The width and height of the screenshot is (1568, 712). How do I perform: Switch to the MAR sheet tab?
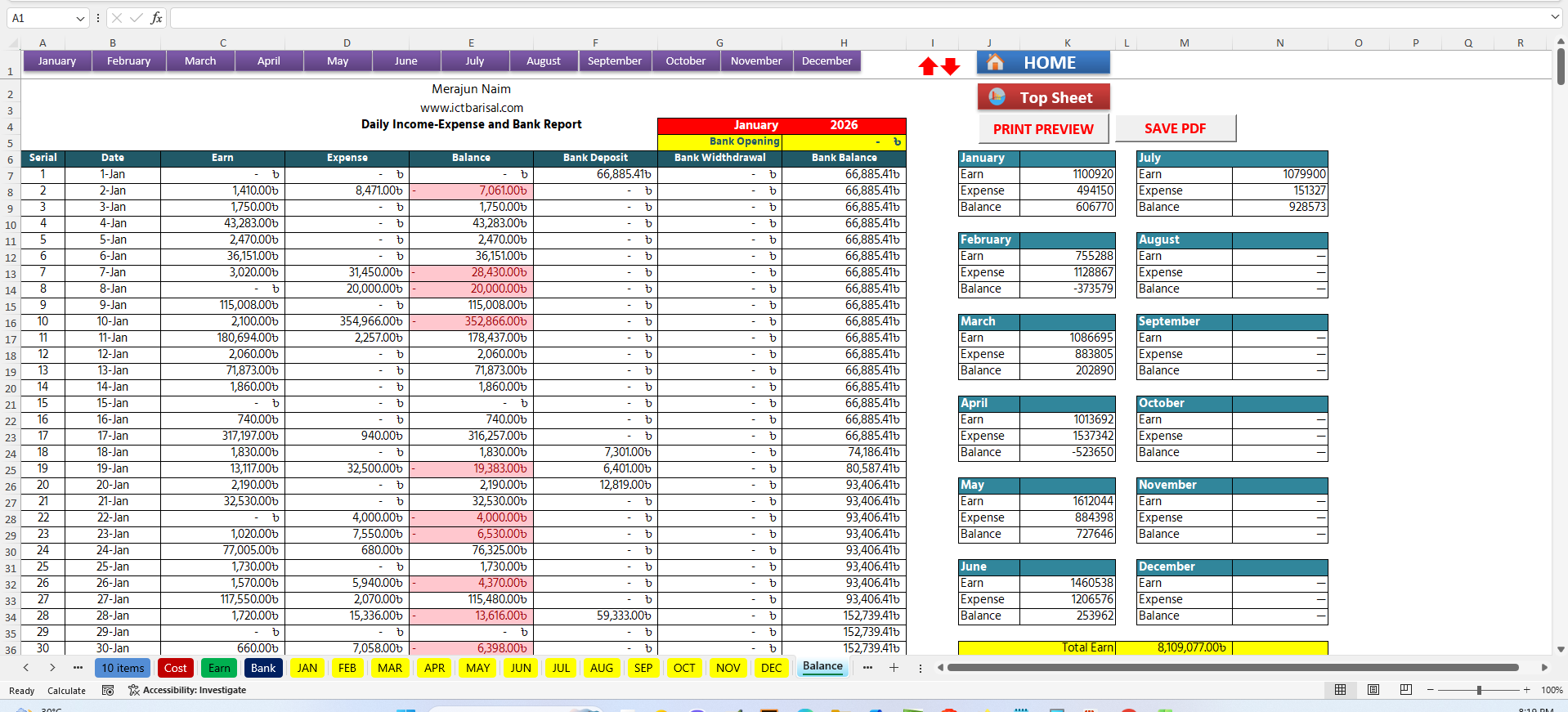pyautogui.click(x=390, y=668)
